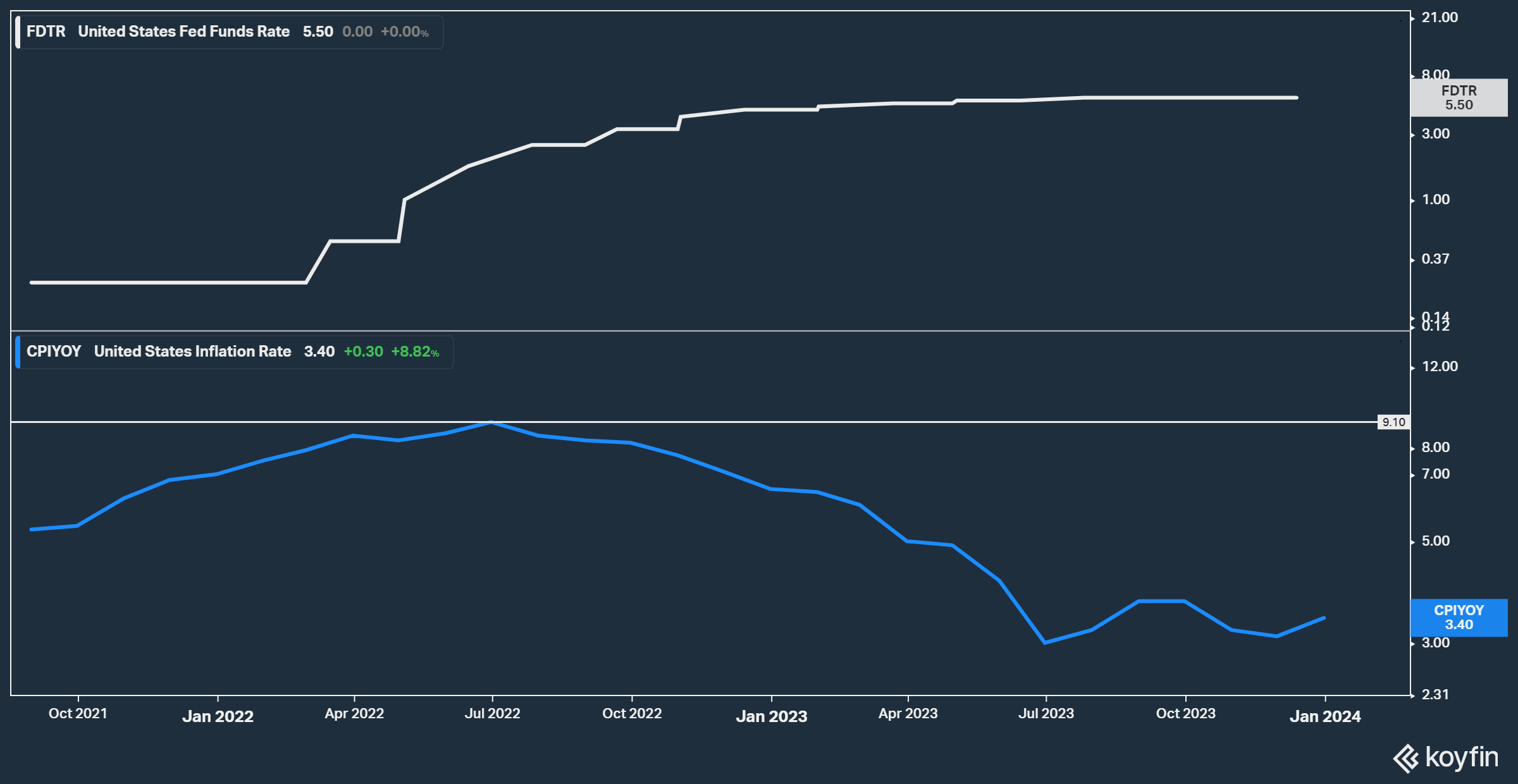Click the white FDTR legend color bar
The image size is (1518, 784).
tap(18, 33)
